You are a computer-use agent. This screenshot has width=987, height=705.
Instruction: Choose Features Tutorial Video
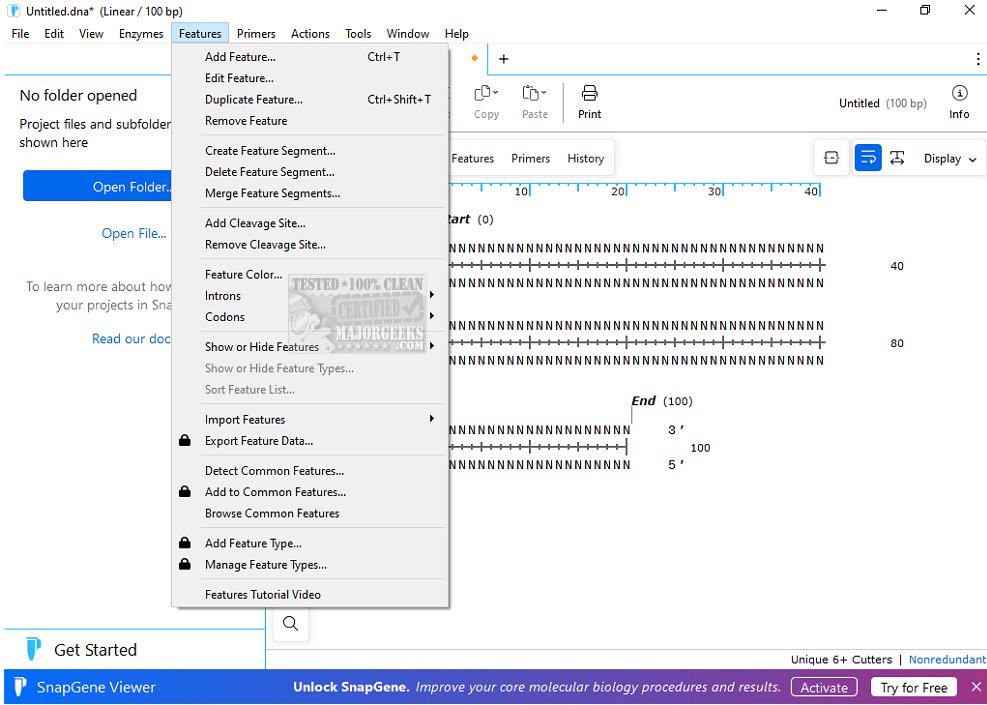point(310,594)
